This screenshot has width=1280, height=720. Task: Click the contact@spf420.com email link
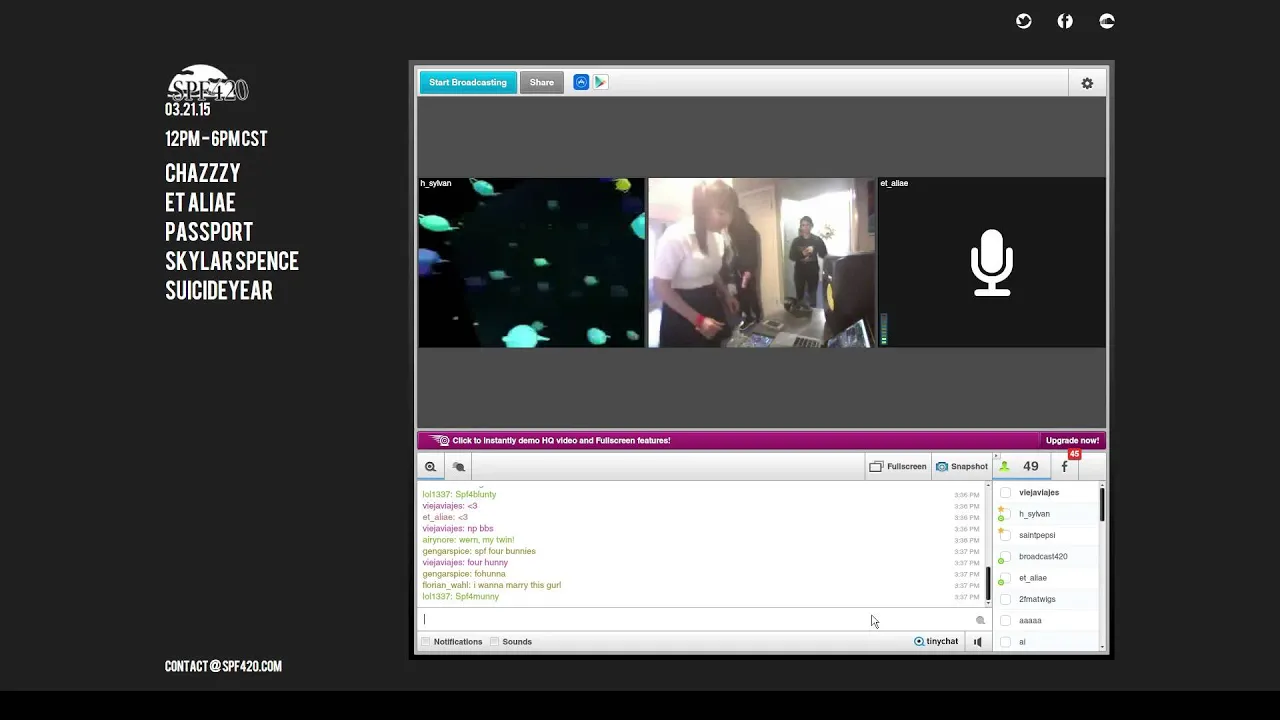pyautogui.click(x=223, y=666)
